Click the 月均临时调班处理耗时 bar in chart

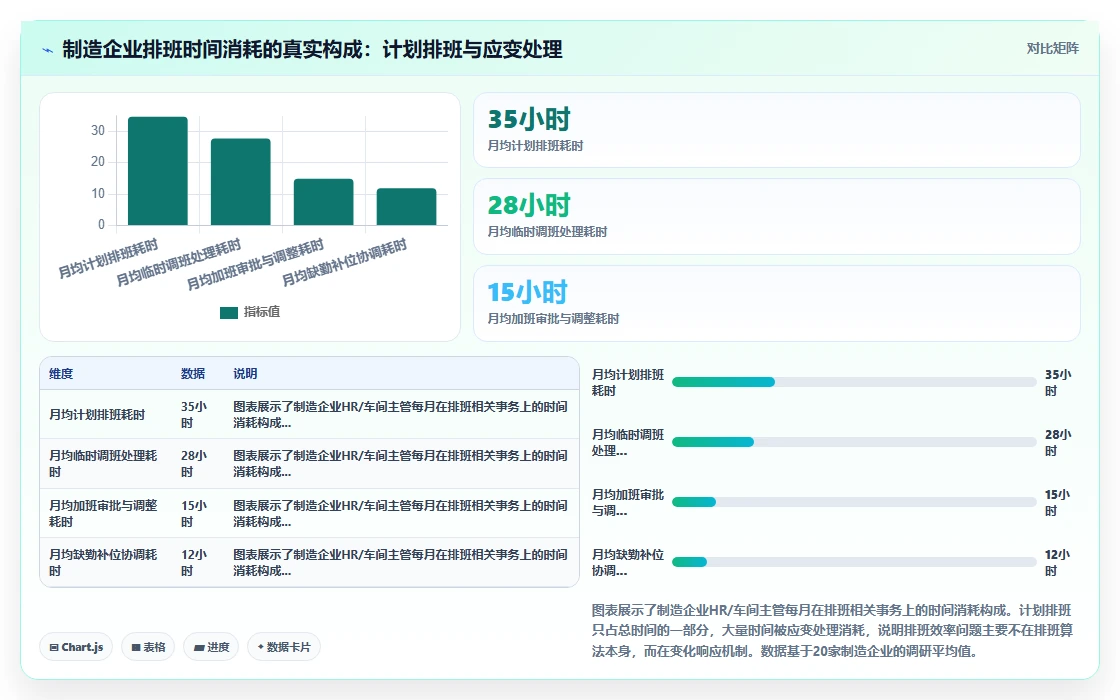point(241,181)
